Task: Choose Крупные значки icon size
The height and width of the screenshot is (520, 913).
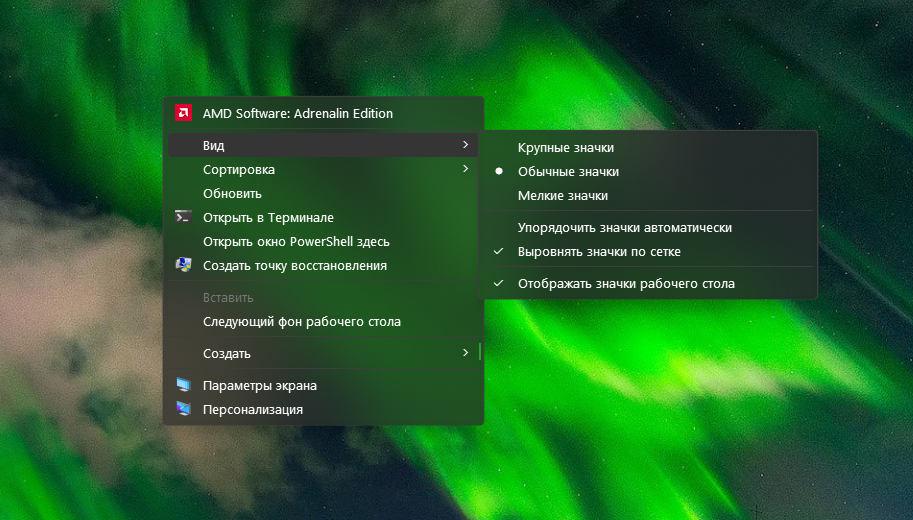Action: pos(647,148)
